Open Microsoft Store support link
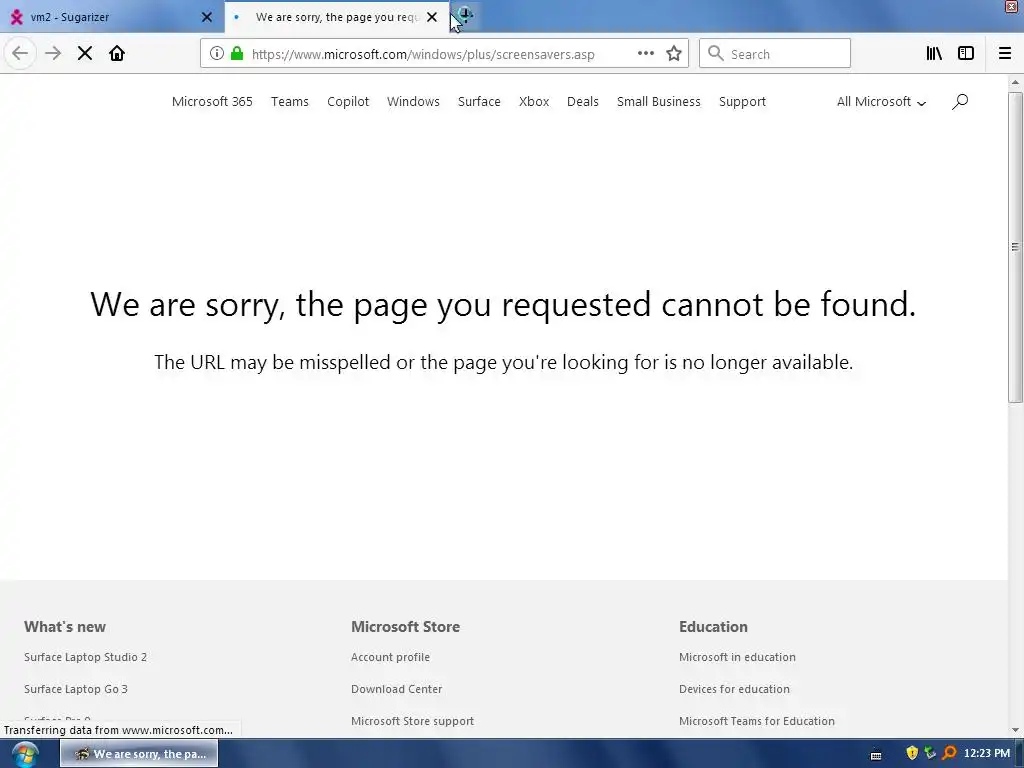Image resolution: width=1024 pixels, height=768 pixels. [412, 721]
